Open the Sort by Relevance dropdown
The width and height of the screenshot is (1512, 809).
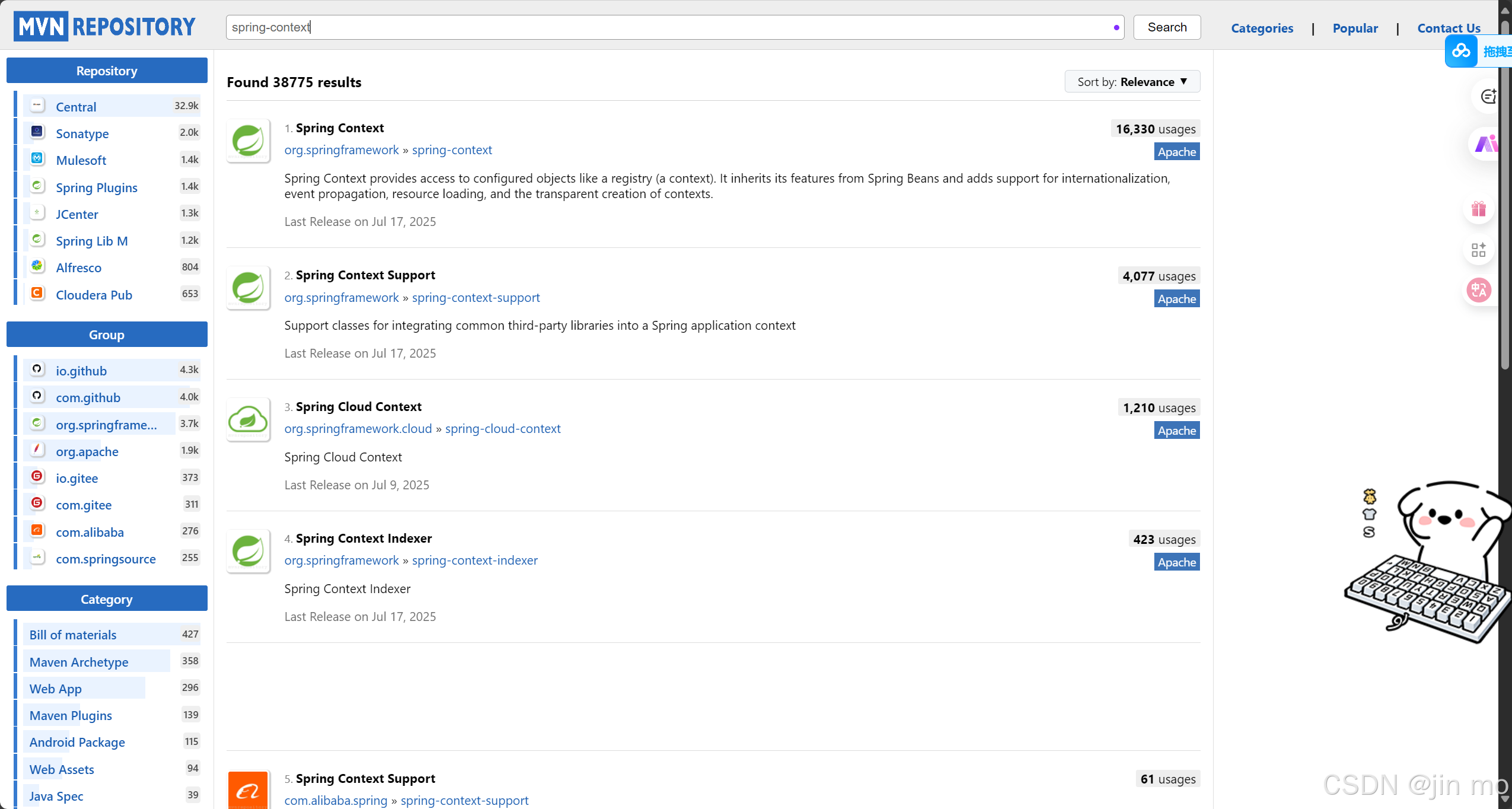(1132, 82)
